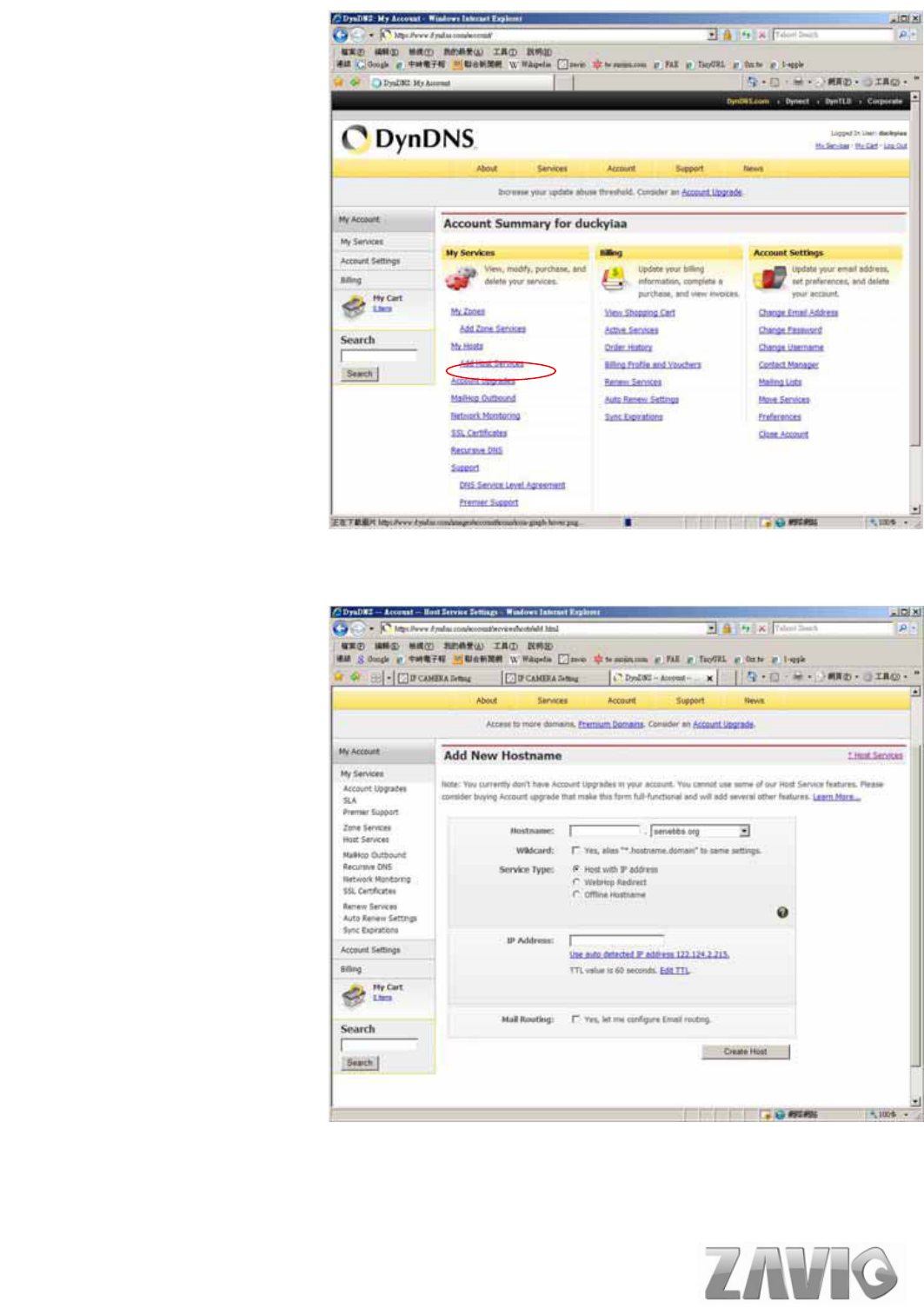Check the Mail Routing email configuration checkbox
The height and width of the screenshot is (1315, 924).
click(575, 1019)
